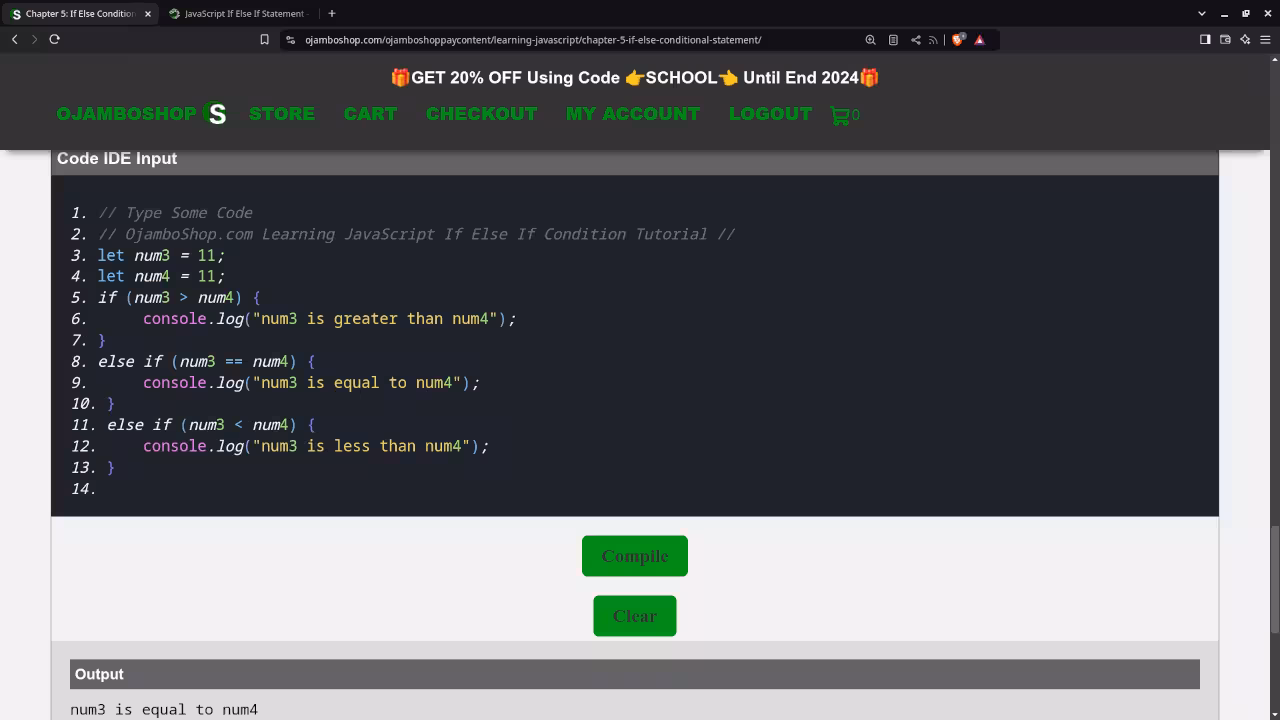This screenshot has height=720, width=1280.
Task: Open the Brave Wallet icon
Action: coord(1225,40)
